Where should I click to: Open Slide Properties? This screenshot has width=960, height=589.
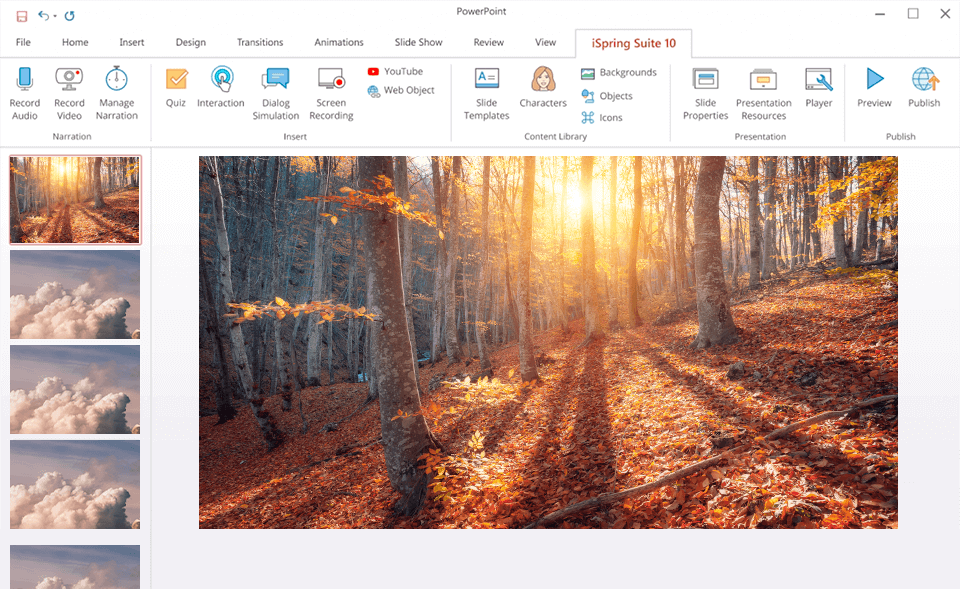click(x=705, y=90)
